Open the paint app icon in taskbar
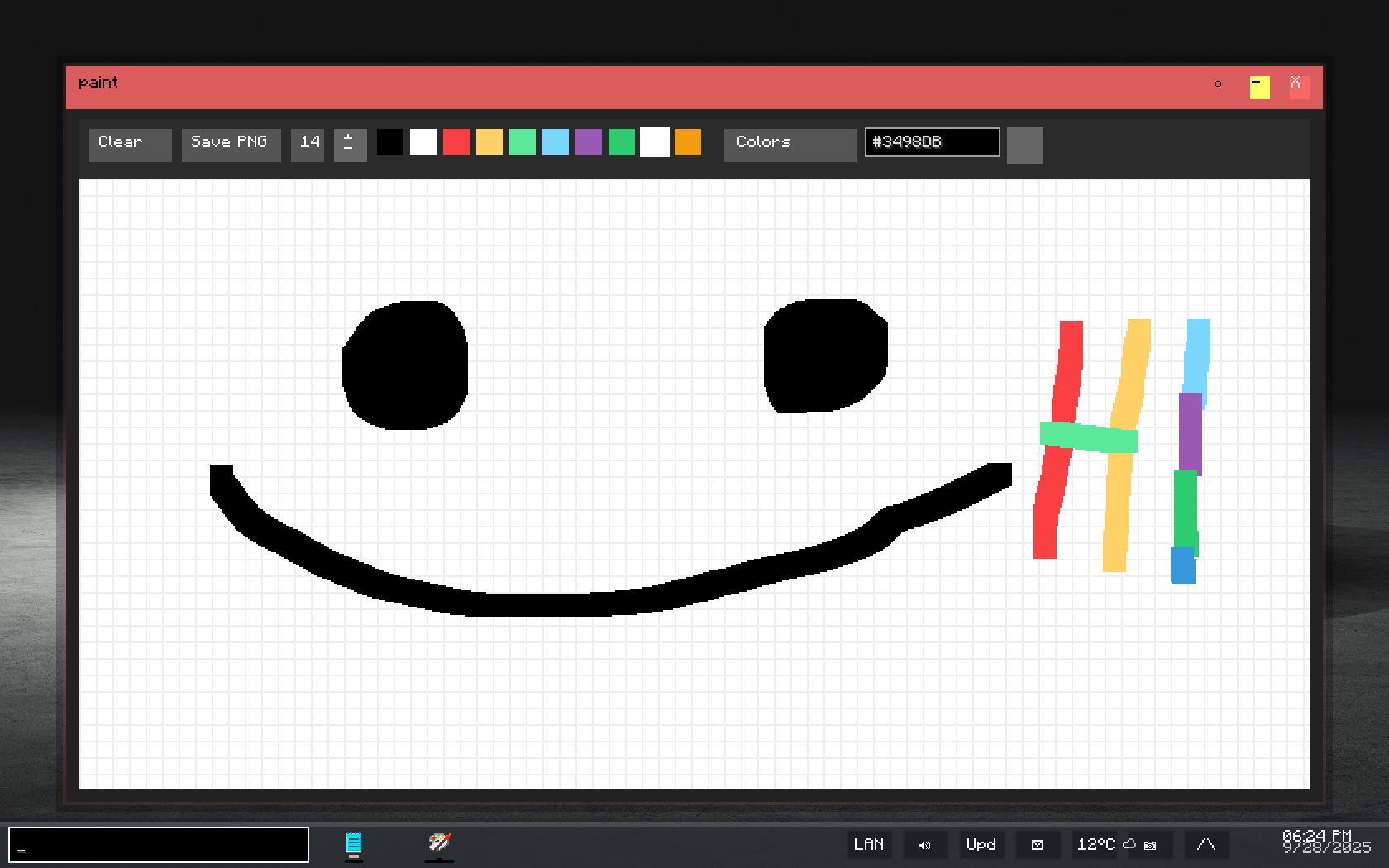The height and width of the screenshot is (868, 1389). (x=439, y=843)
